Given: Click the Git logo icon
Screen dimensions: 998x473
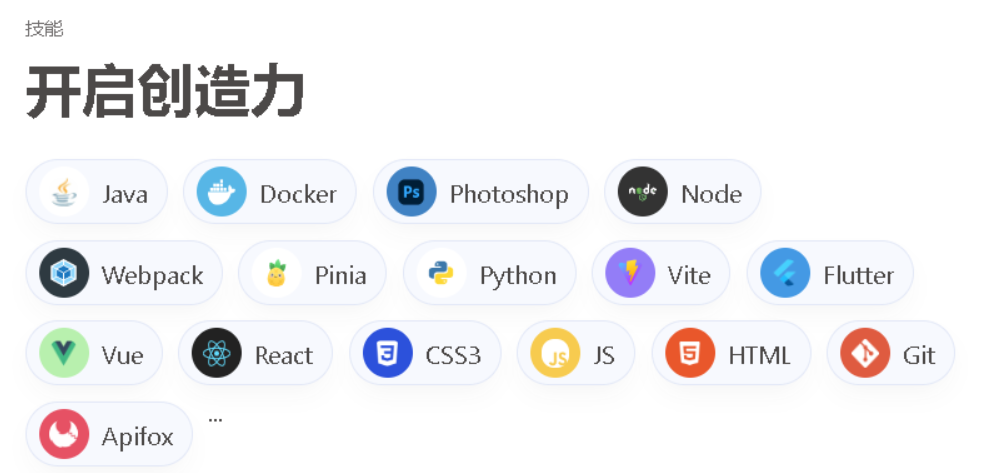Looking at the screenshot, I should tap(865, 353).
